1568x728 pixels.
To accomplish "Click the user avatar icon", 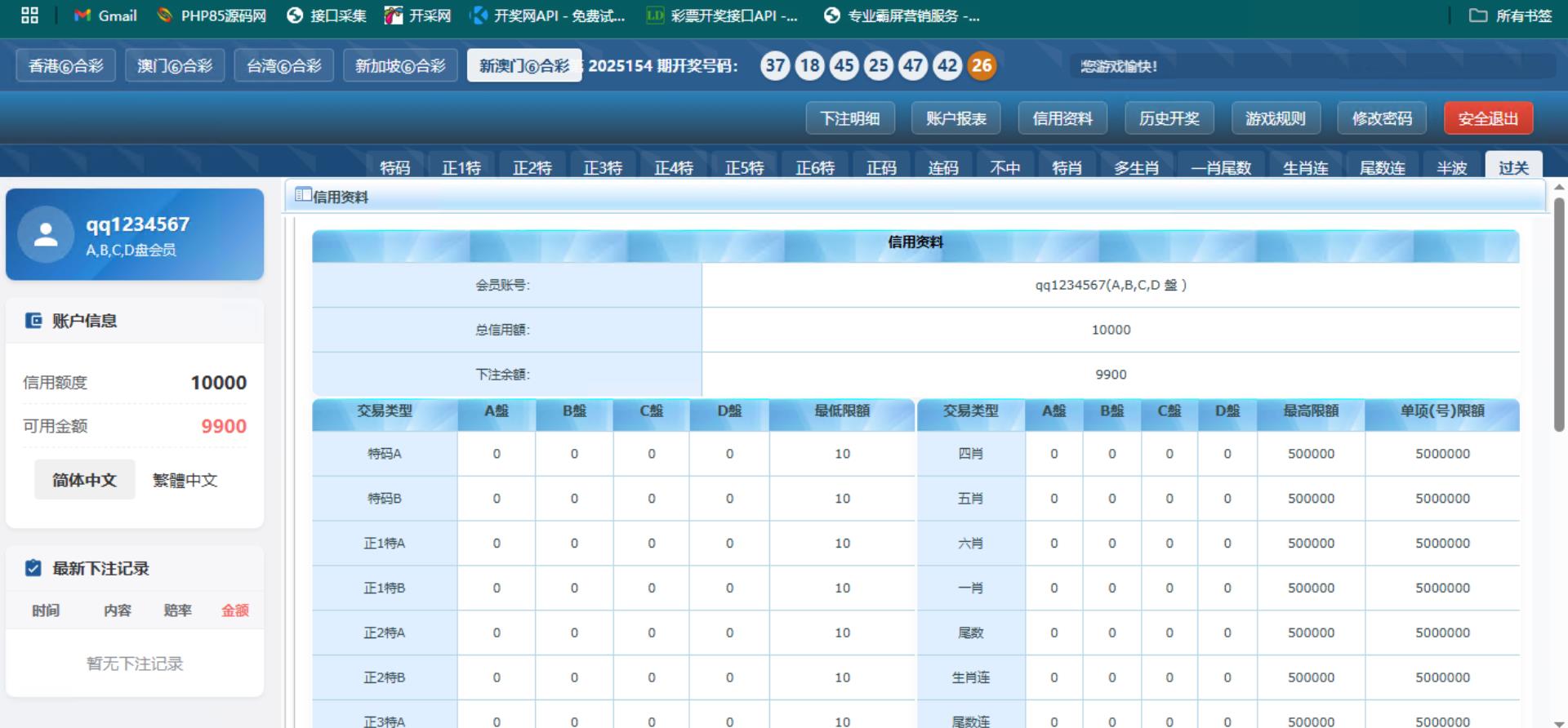I will click(46, 235).
